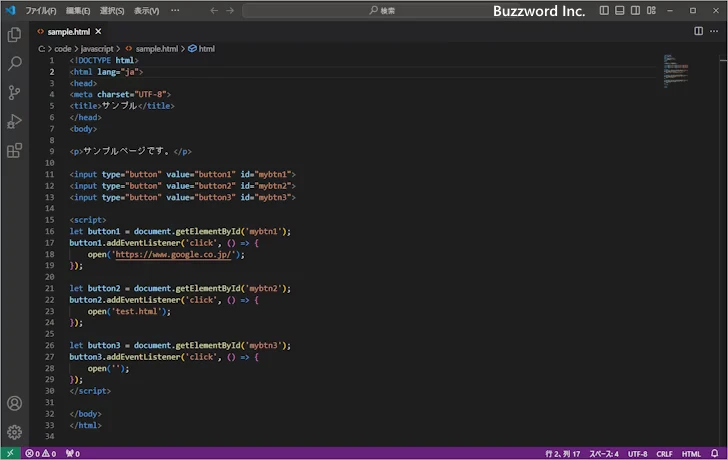Open the Accounts menu icon

pyautogui.click(x=14, y=404)
